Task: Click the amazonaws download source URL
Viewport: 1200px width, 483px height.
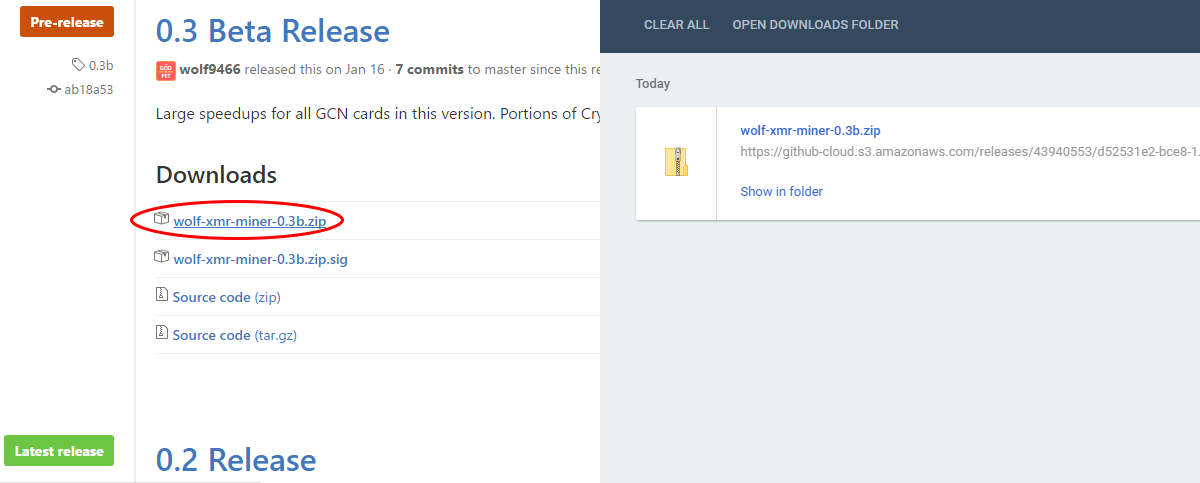Action: click(969, 151)
